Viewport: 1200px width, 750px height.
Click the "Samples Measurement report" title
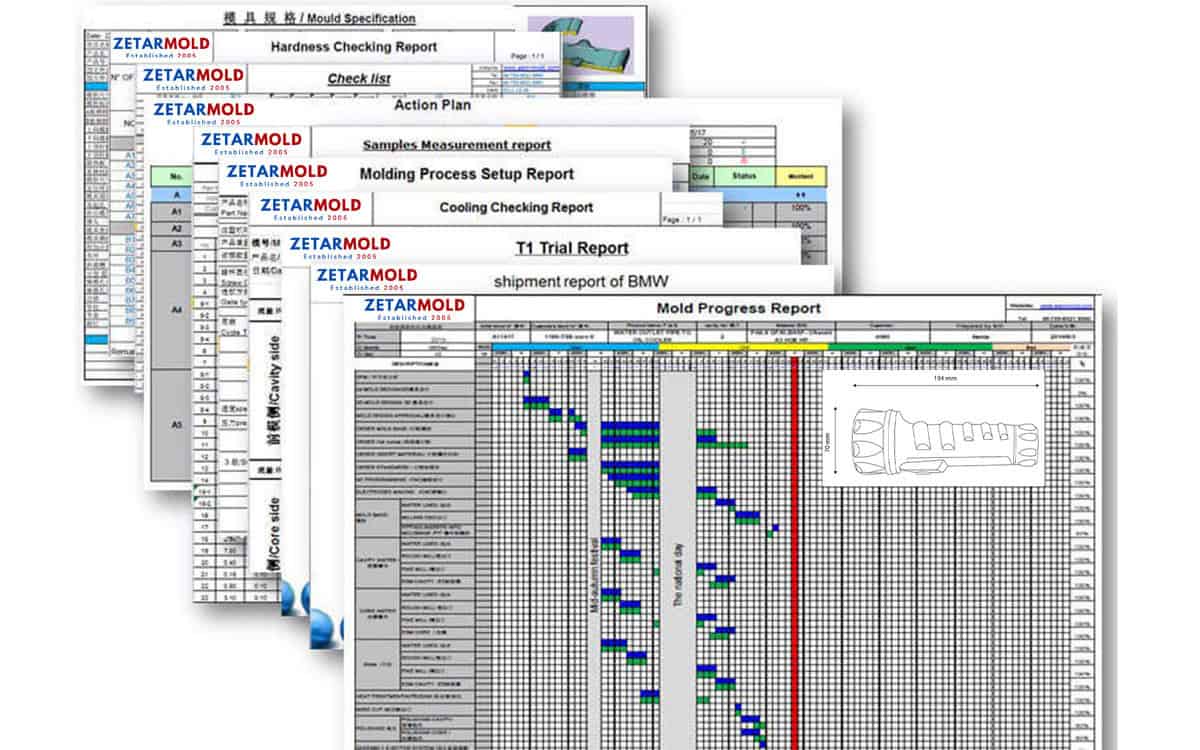(456, 145)
